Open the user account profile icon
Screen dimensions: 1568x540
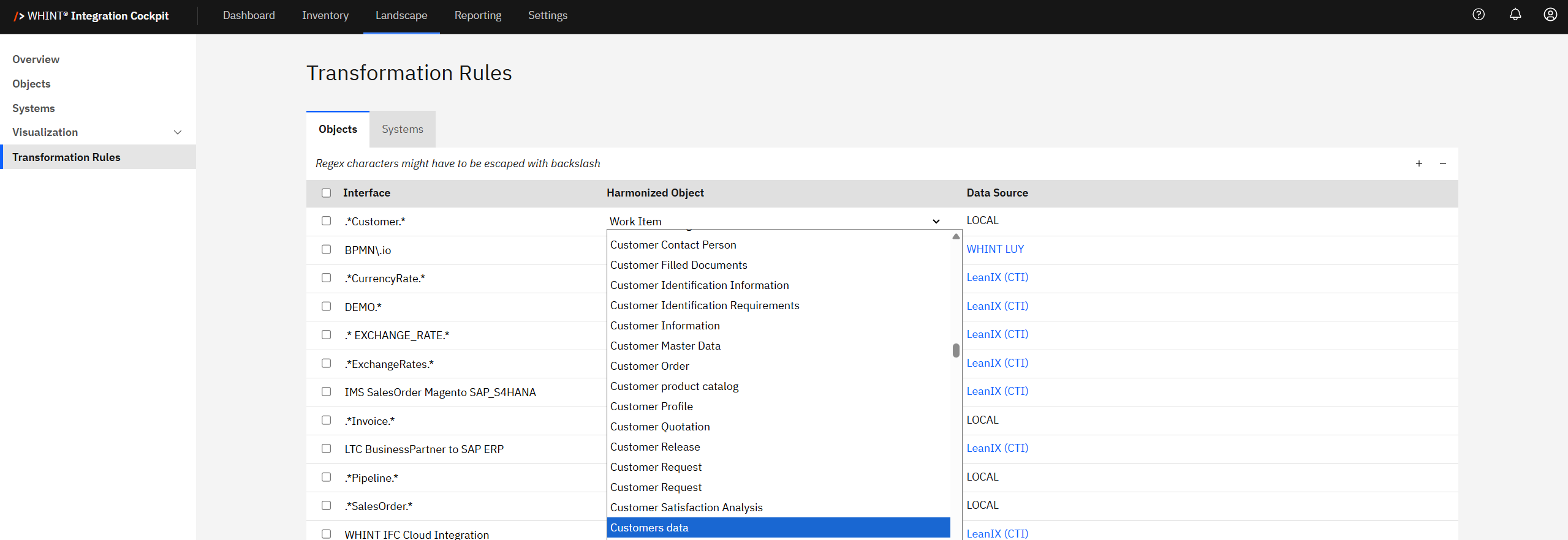(1550, 15)
